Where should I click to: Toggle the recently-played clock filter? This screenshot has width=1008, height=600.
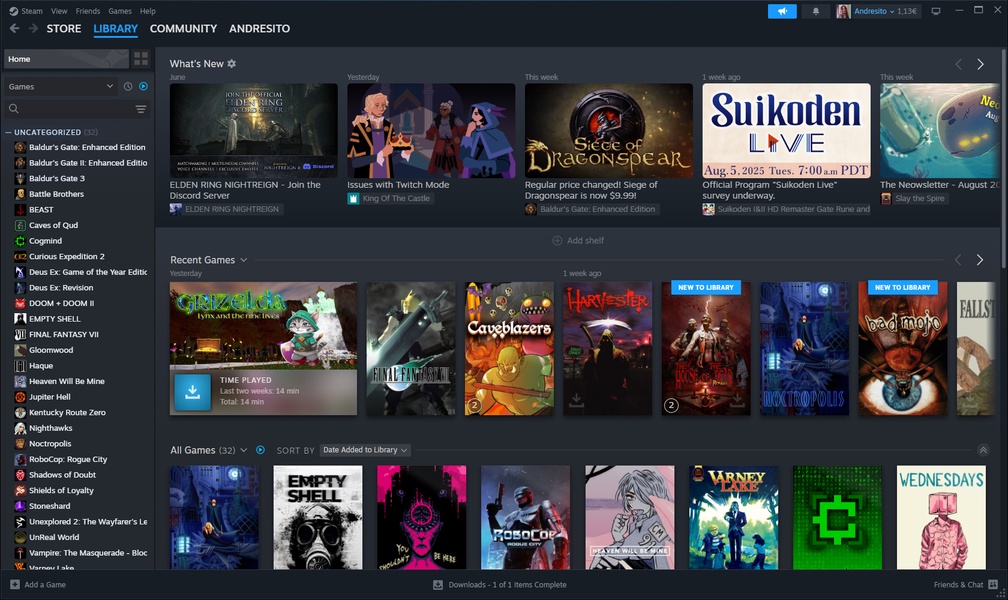click(127, 86)
